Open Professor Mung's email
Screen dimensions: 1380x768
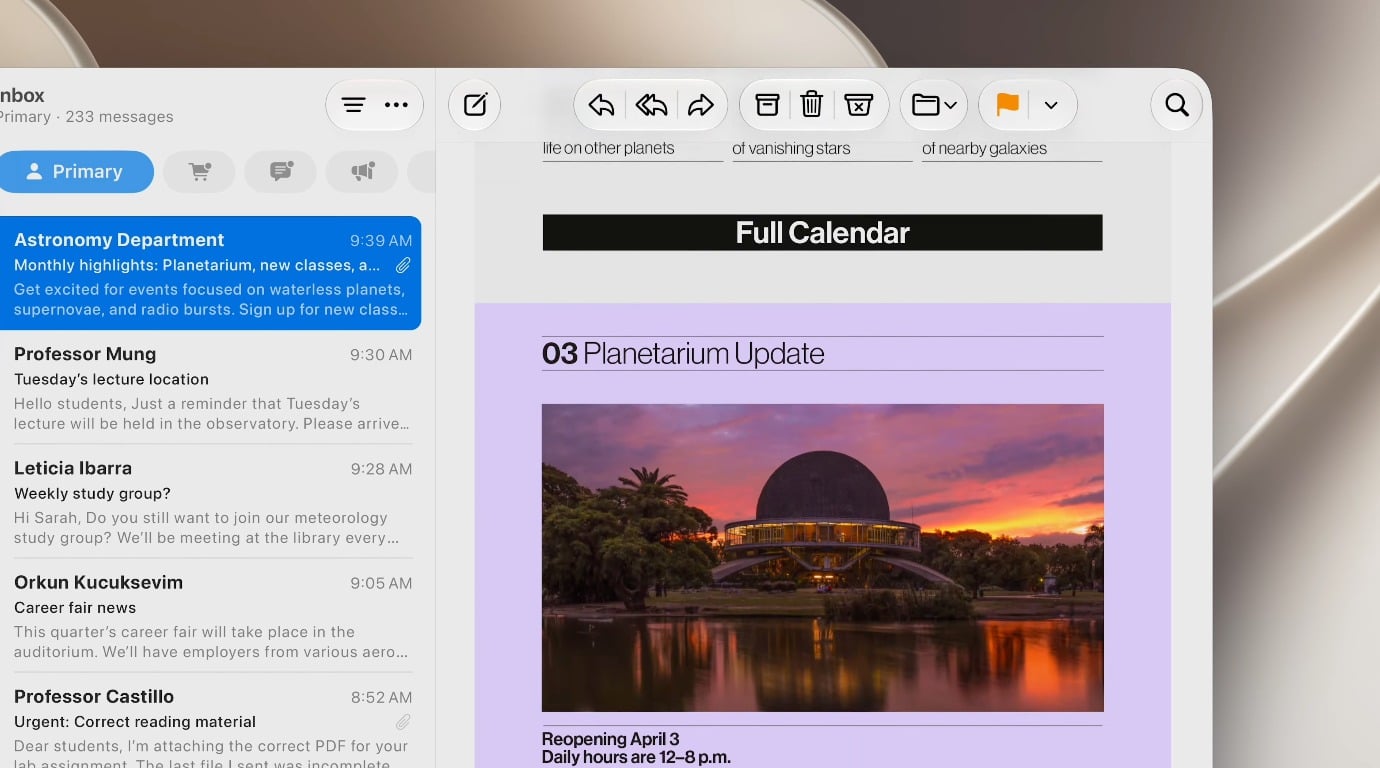point(208,387)
